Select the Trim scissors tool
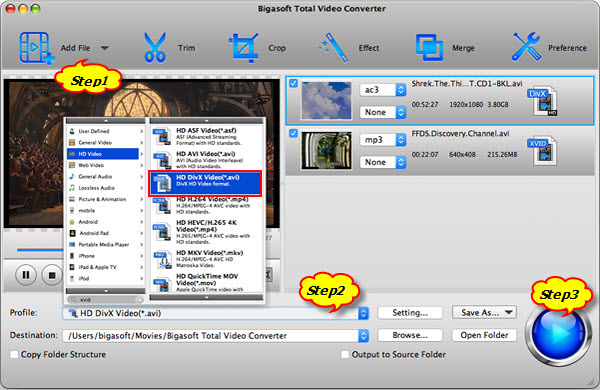Screen dimensions: 600x390 tap(155, 48)
